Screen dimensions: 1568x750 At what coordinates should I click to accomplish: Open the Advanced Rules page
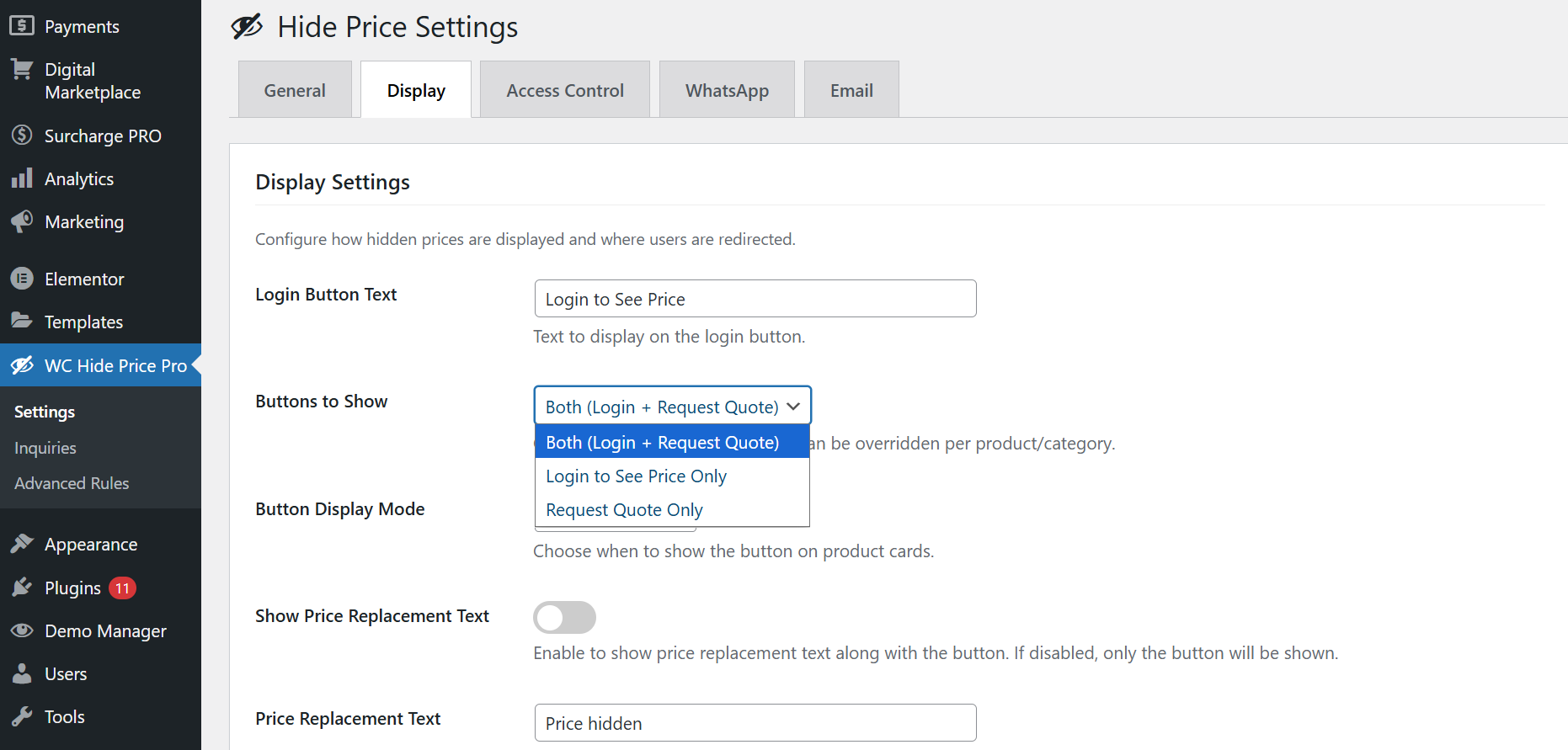pyautogui.click(x=71, y=483)
